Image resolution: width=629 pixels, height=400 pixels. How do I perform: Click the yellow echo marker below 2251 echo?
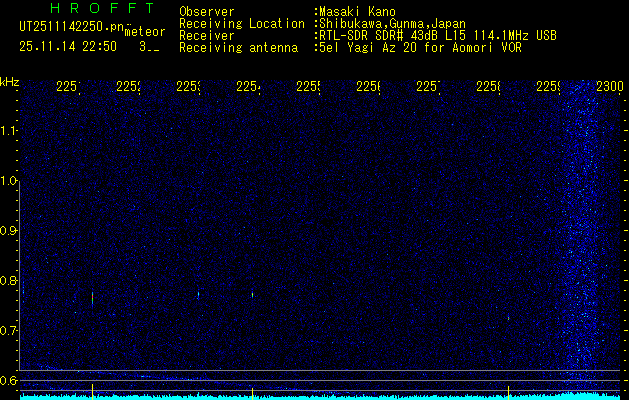tap(92, 392)
